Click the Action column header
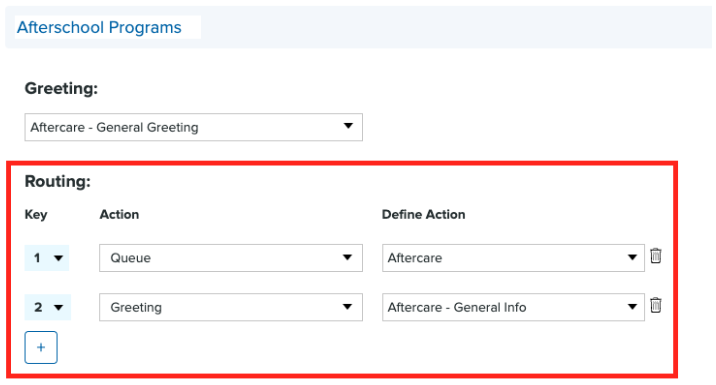Screen dimensions: 716x385 click(x=119, y=215)
